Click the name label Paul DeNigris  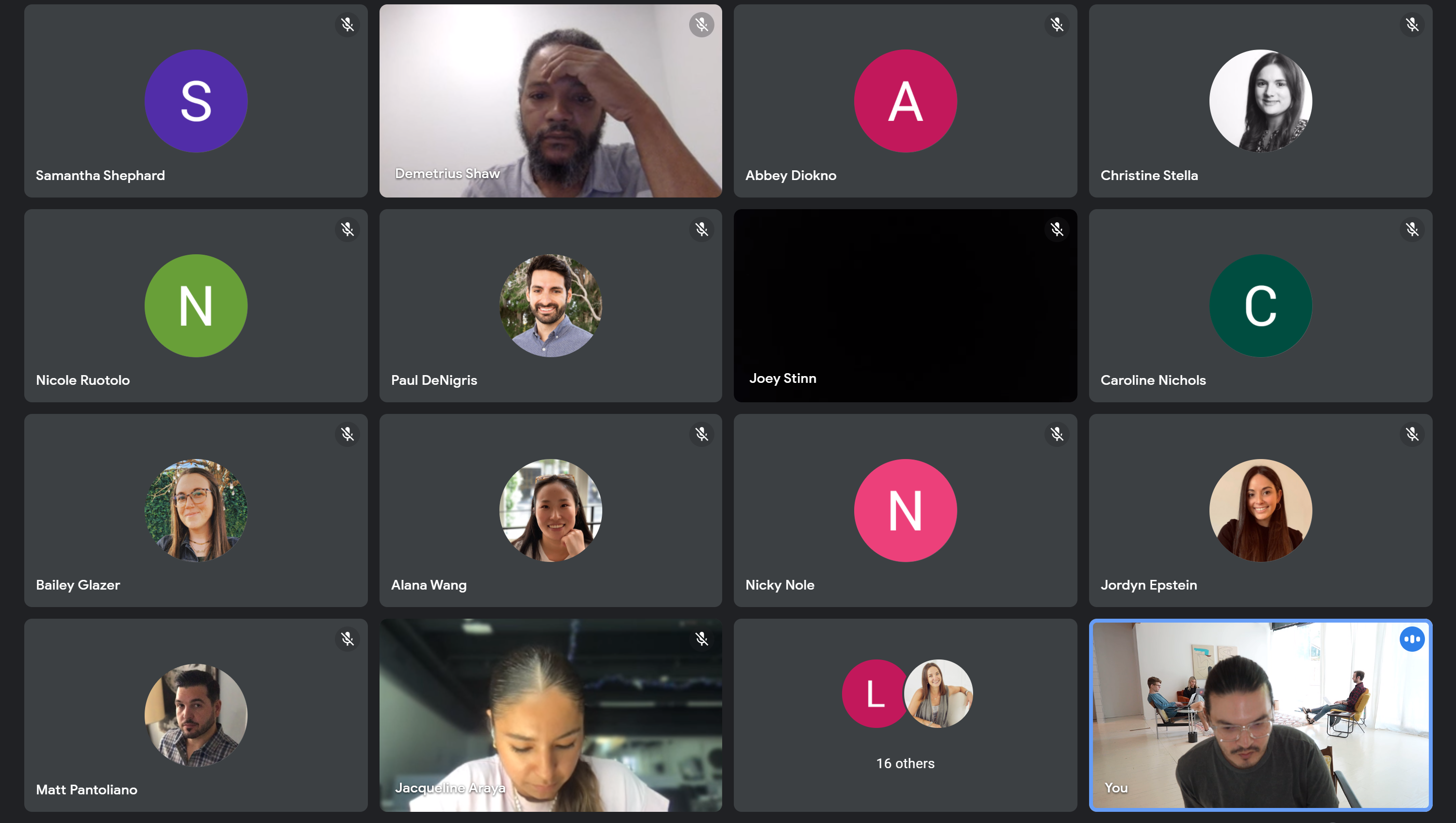[x=434, y=380]
